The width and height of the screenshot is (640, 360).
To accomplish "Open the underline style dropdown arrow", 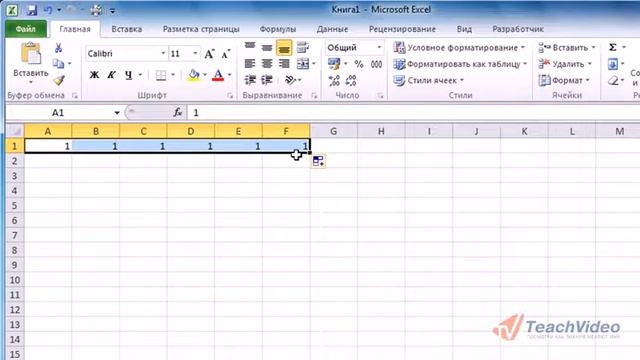I will click(140, 75).
